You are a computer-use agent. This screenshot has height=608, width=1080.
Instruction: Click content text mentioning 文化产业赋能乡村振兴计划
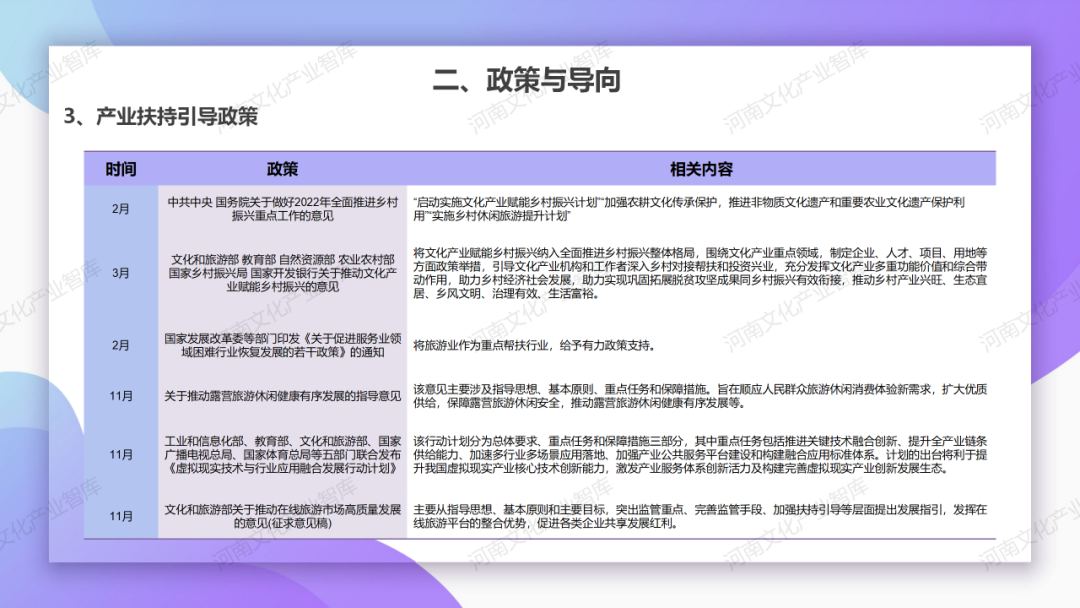[x=700, y=207]
